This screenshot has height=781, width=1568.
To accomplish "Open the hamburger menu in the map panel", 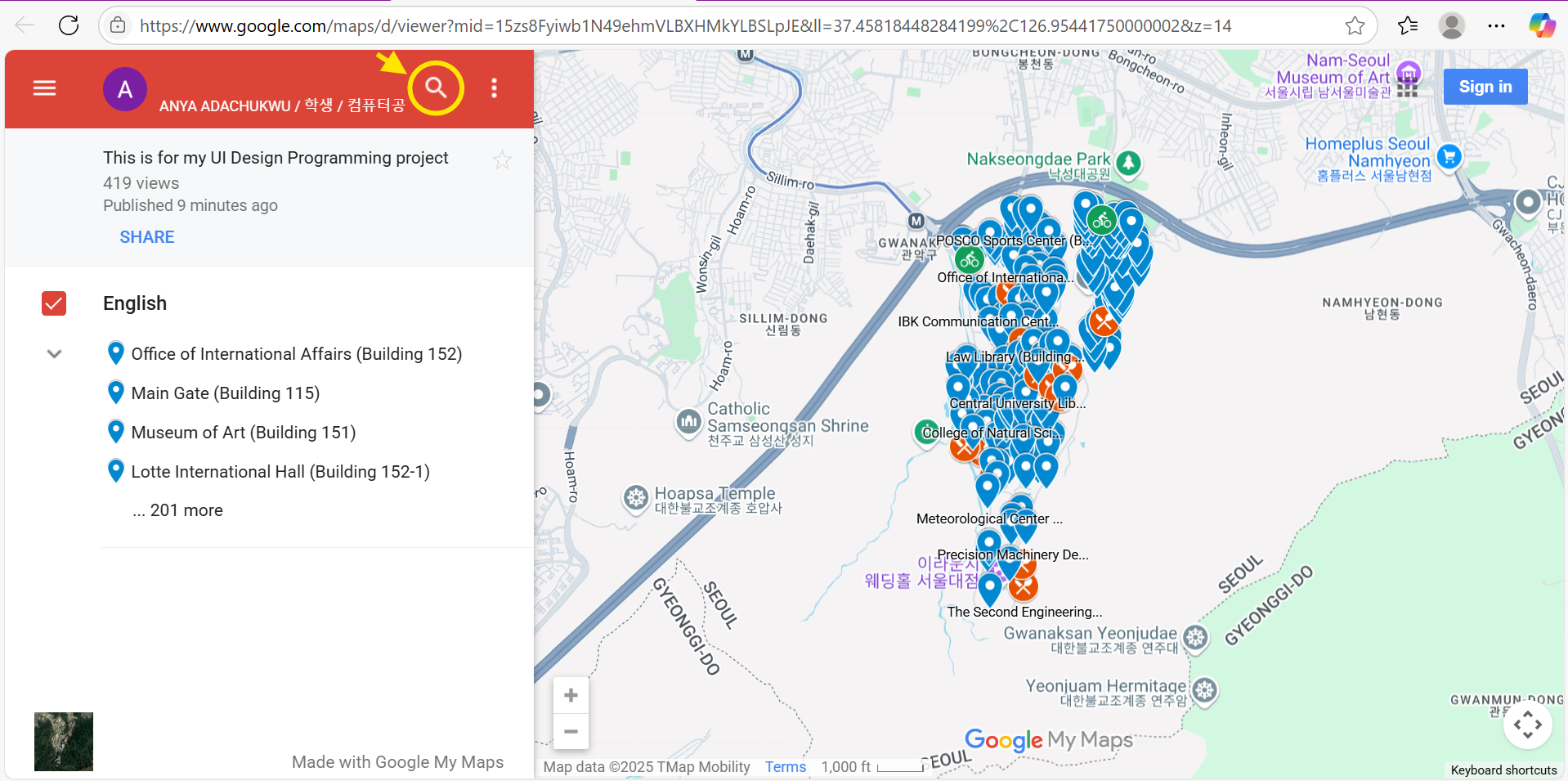I will (45, 88).
